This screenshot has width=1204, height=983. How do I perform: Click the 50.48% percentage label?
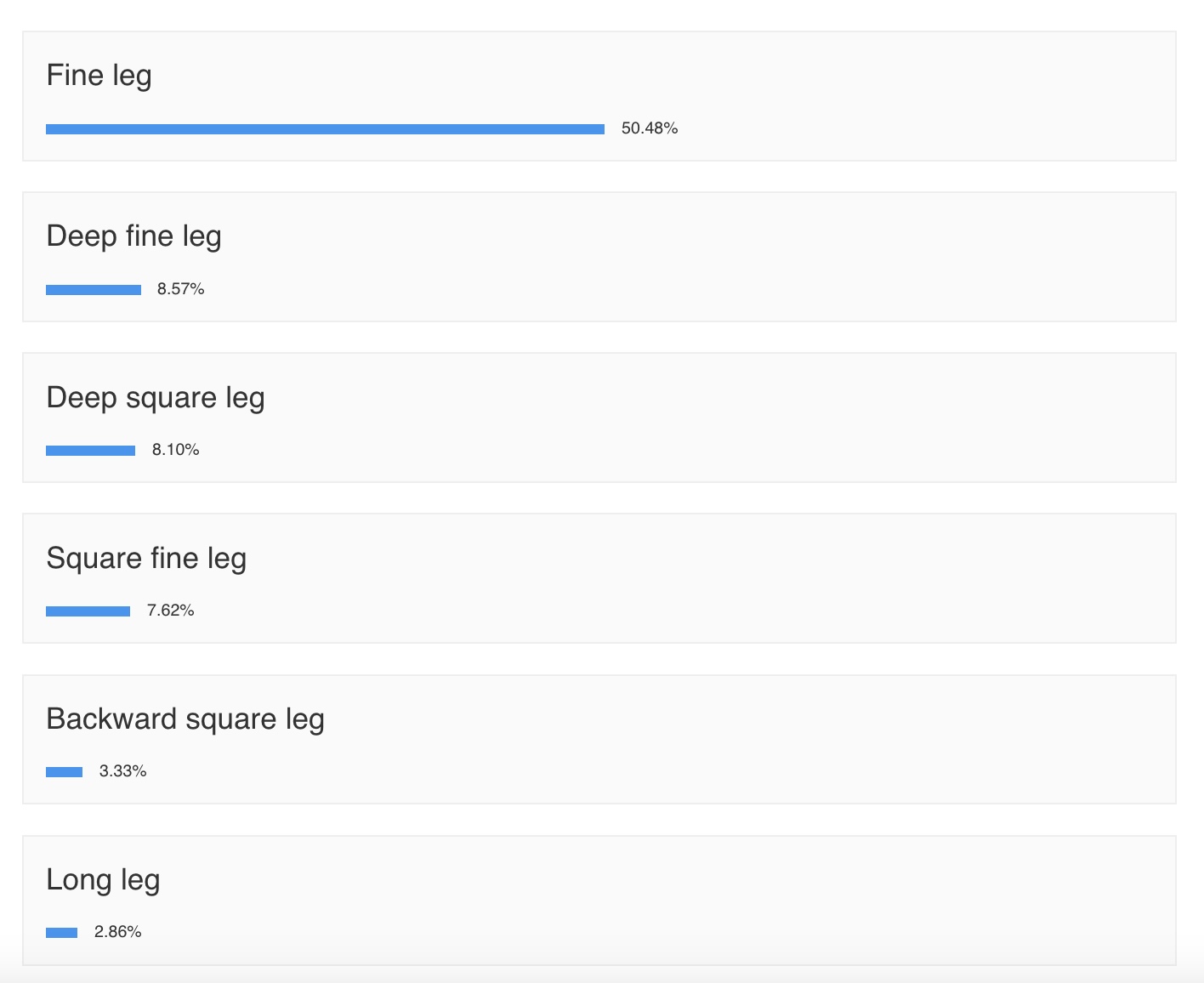click(649, 128)
